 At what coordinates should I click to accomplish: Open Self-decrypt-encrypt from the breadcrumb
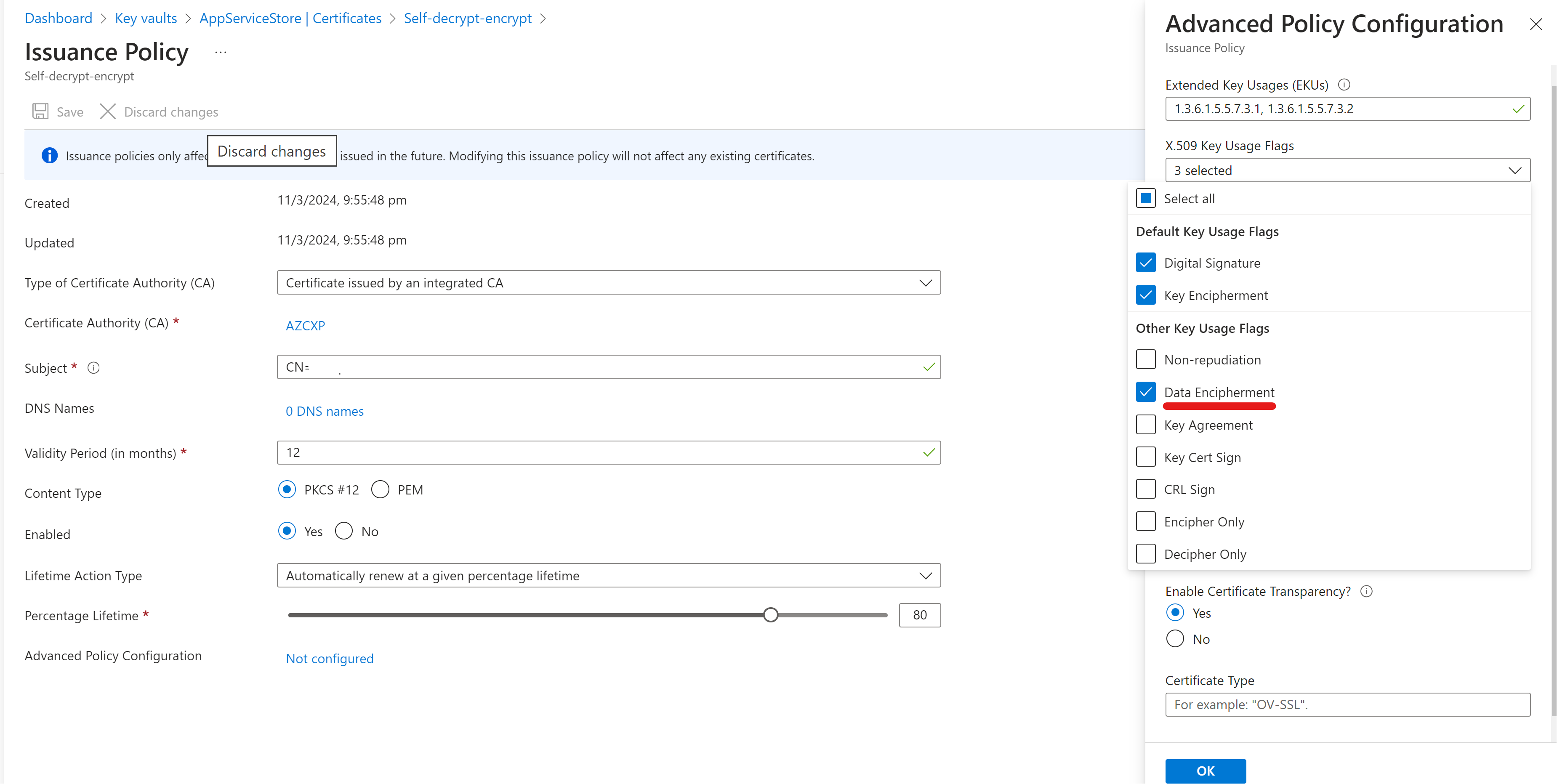click(468, 18)
